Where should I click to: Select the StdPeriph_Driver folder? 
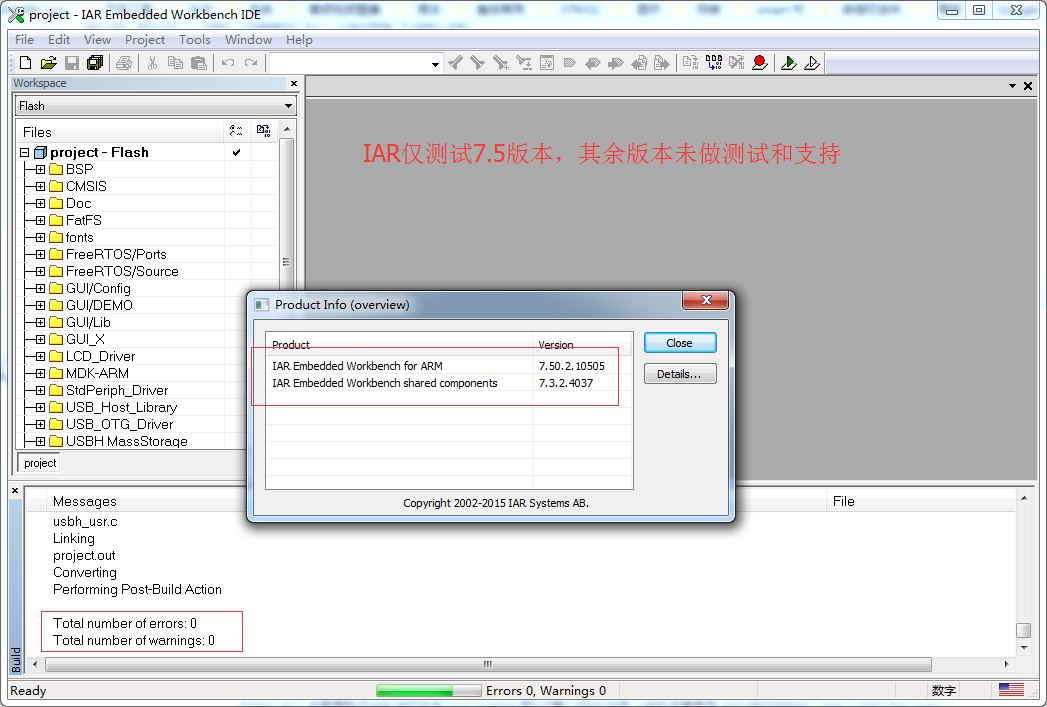pyautogui.click(x=117, y=391)
